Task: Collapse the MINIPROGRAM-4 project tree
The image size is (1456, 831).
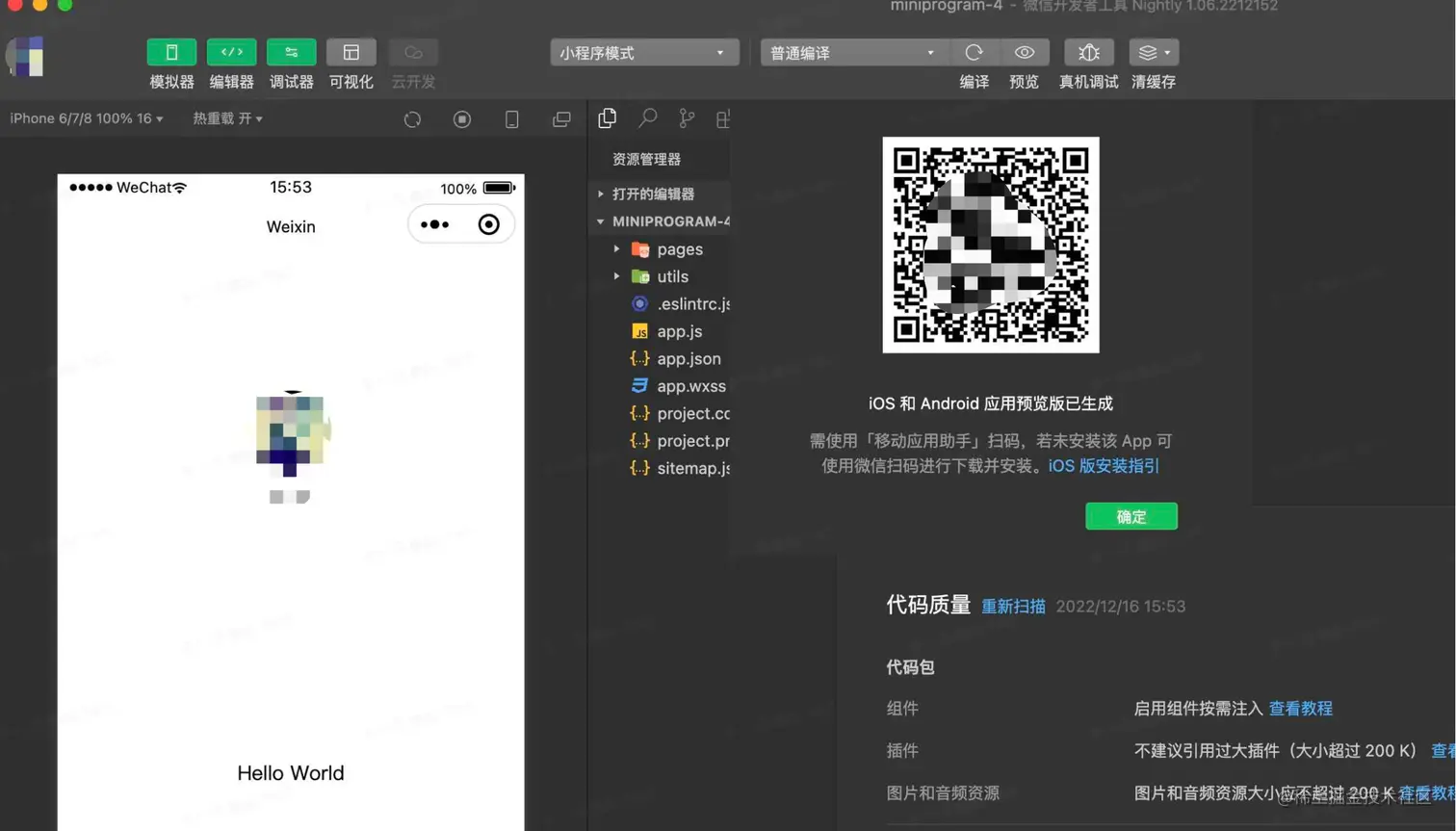Action: (659, 221)
